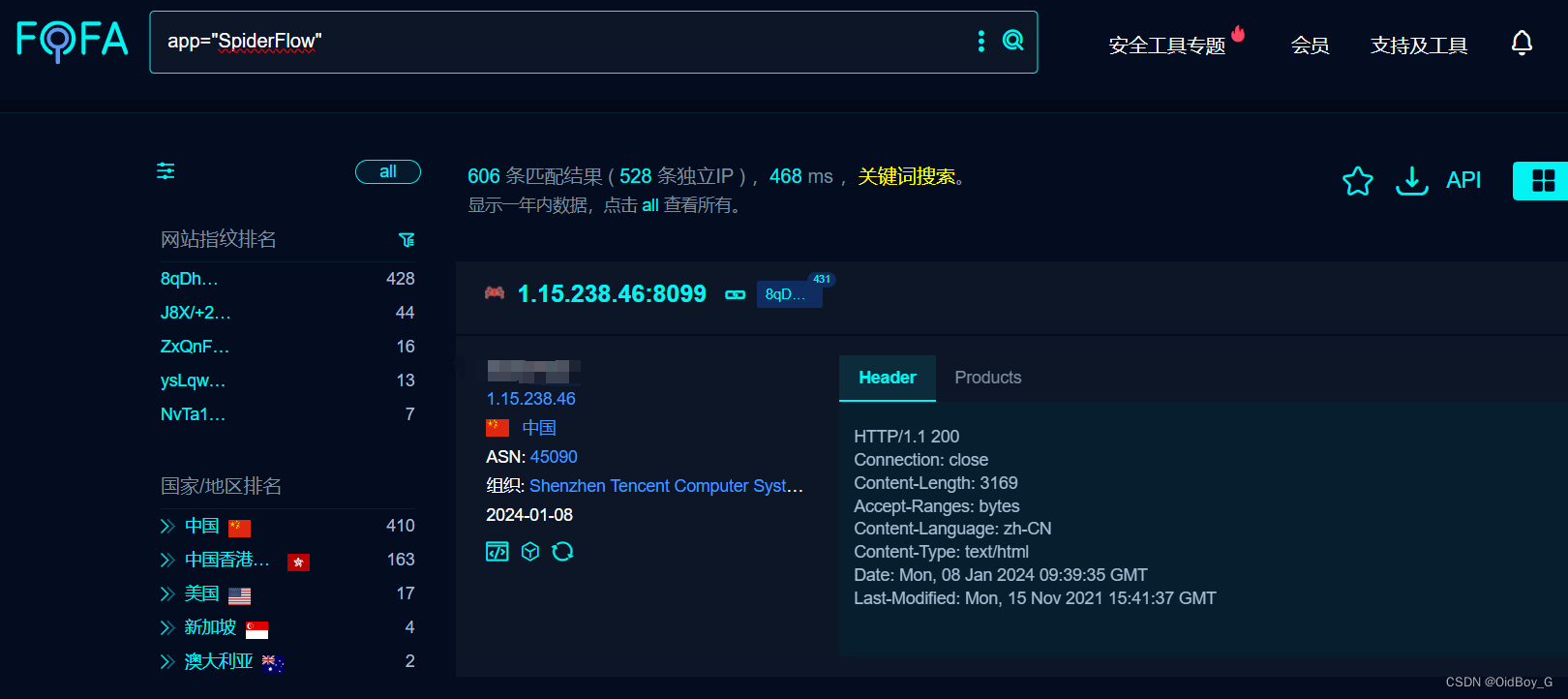Image resolution: width=1568 pixels, height=699 pixels.
Task: Open the filter sliders icon
Action: pyautogui.click(x=166, y=171)
